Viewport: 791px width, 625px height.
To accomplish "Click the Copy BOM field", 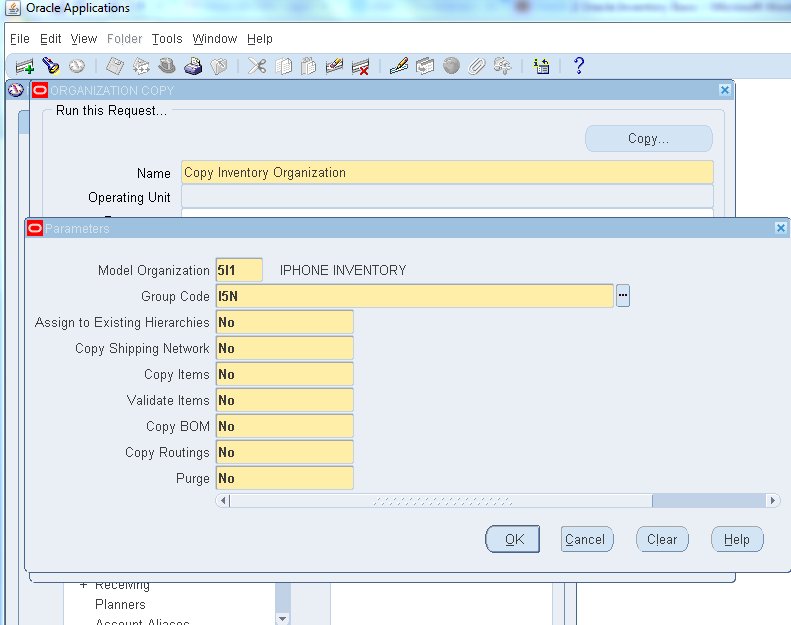I will coord(285,426).
